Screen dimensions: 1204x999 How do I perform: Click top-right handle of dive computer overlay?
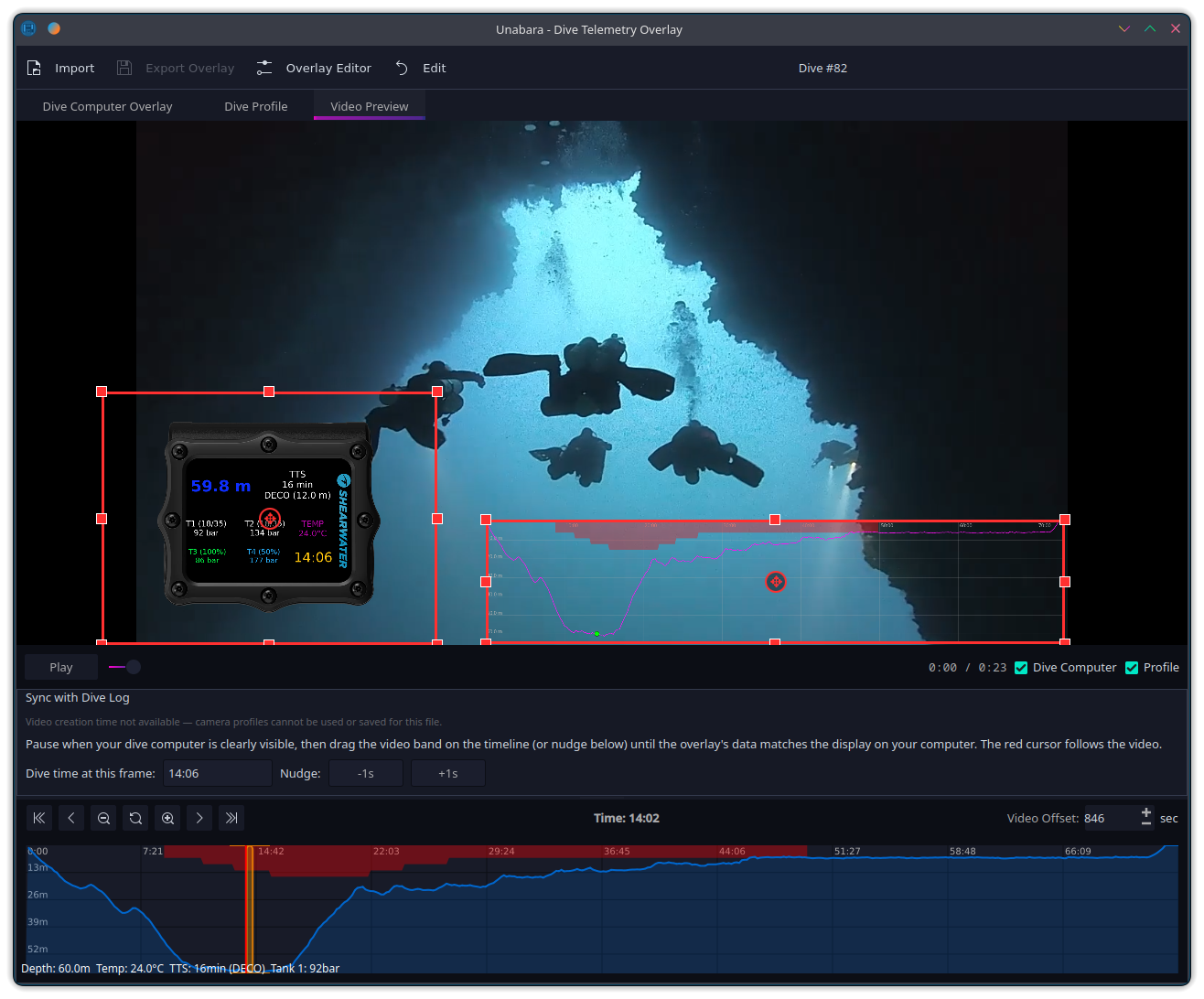[437, 392]
